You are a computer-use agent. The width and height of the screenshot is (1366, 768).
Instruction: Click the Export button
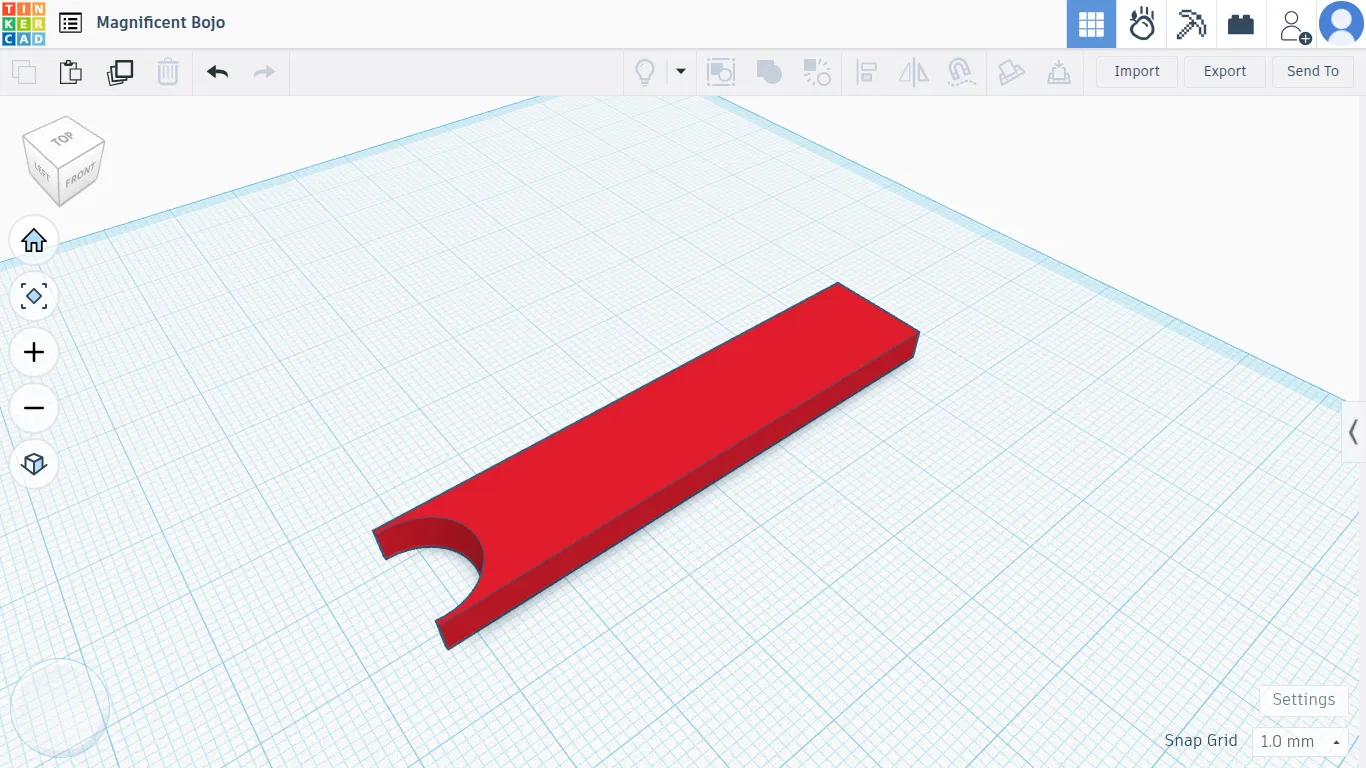click(x=1225, y=71)
